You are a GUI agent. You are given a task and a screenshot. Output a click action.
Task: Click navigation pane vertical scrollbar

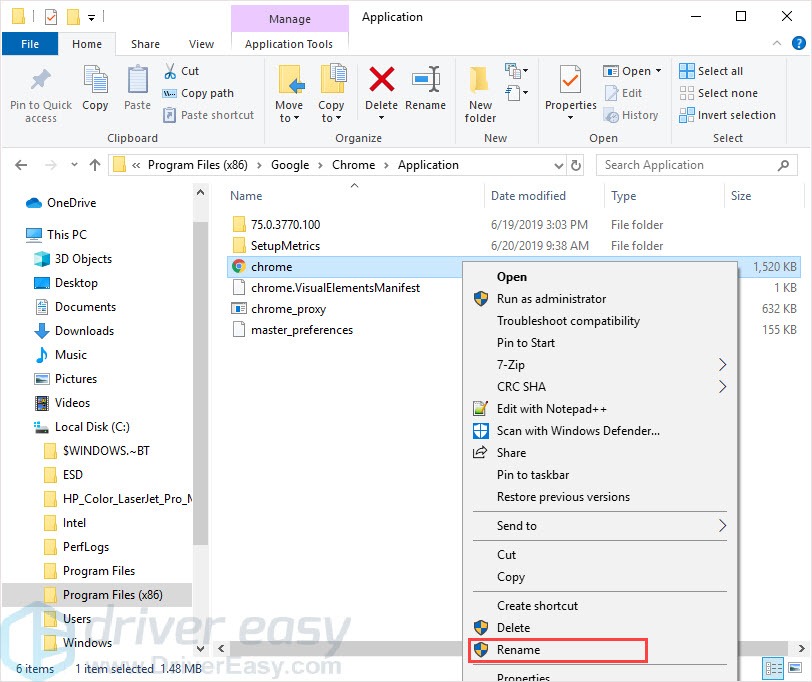[200, 383]
